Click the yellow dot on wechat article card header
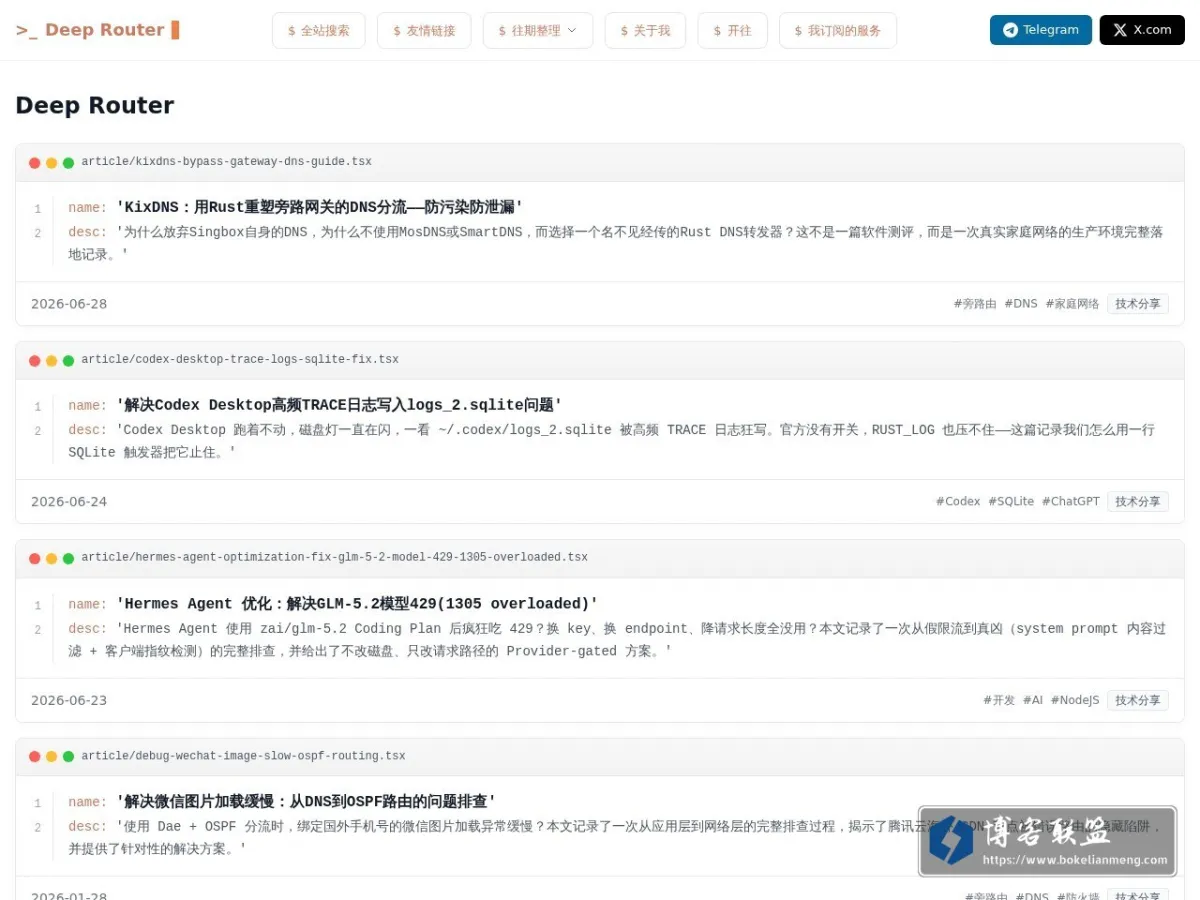The height and width of the screenshot is (900, 1200). pyautogui.click(x=52, y=757)
